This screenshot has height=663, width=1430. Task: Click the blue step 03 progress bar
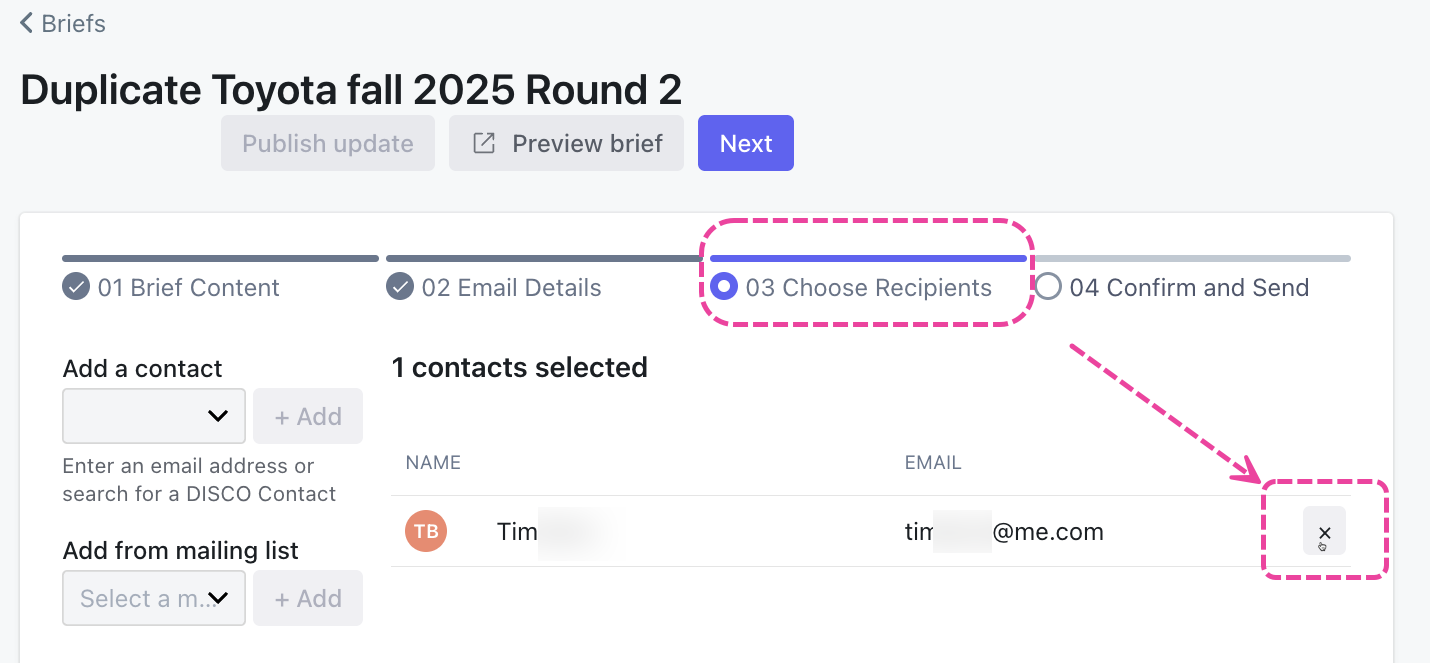click(868, 258)
